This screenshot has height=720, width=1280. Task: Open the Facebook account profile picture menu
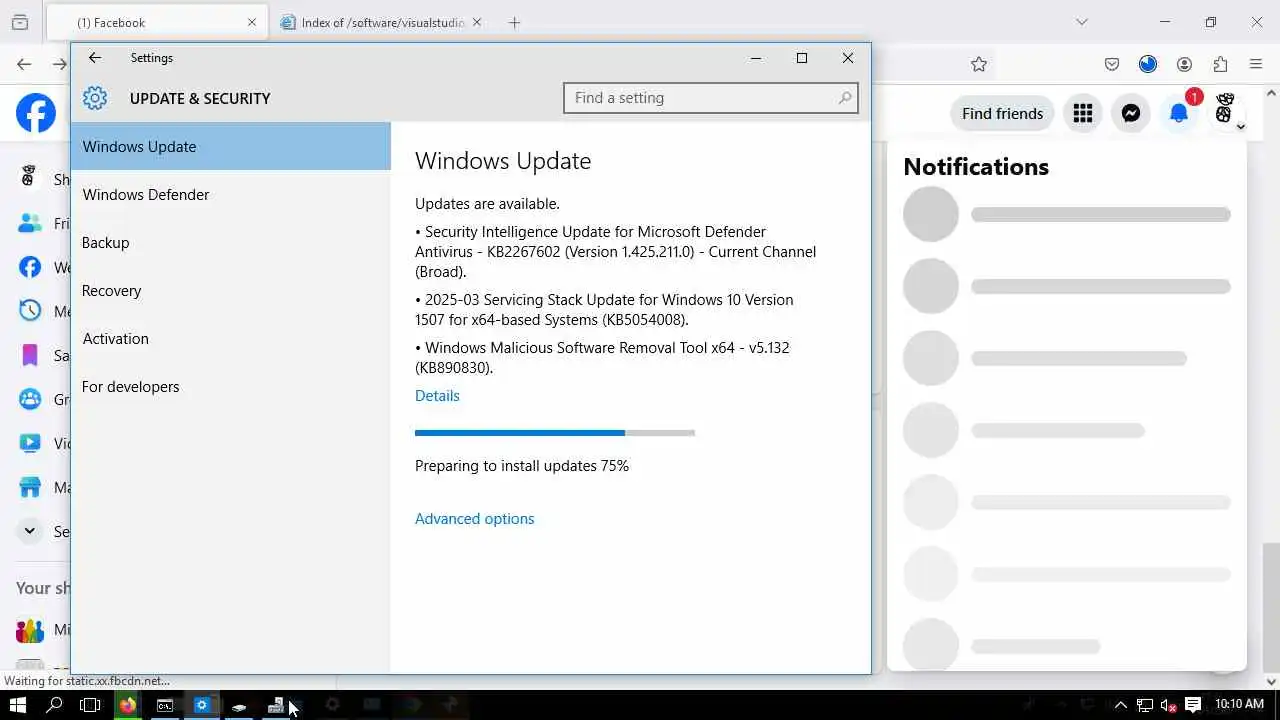[x=1226, y=111]
